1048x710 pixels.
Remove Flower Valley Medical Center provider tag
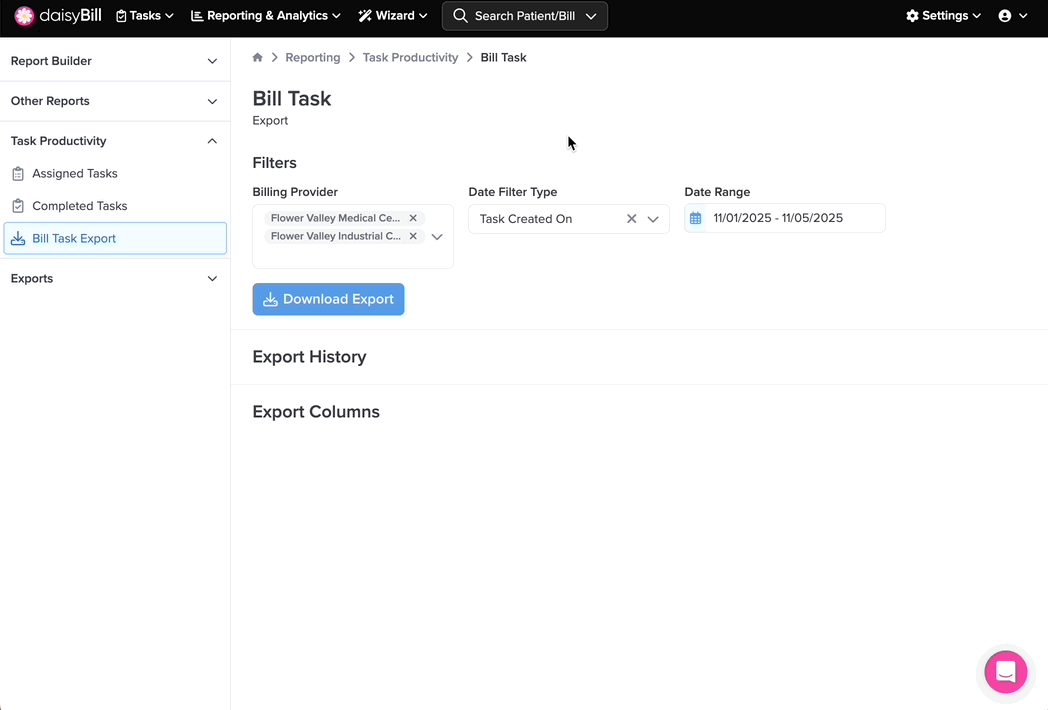click(413, 218)
